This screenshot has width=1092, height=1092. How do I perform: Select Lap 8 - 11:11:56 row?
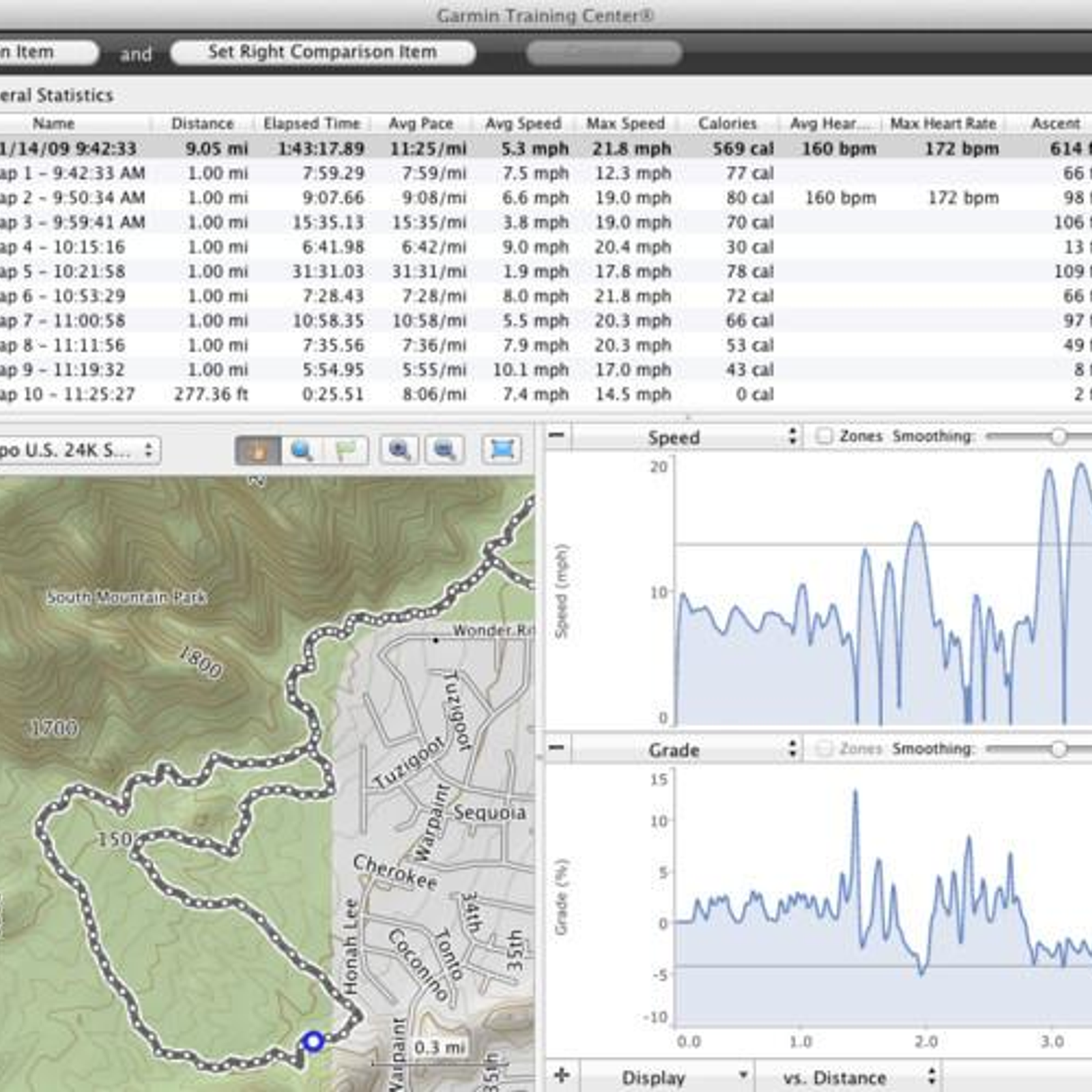coord(546,345)
